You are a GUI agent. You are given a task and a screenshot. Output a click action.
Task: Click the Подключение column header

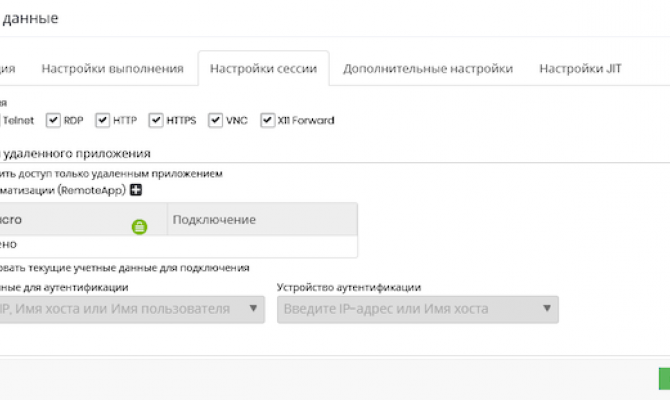214,219
